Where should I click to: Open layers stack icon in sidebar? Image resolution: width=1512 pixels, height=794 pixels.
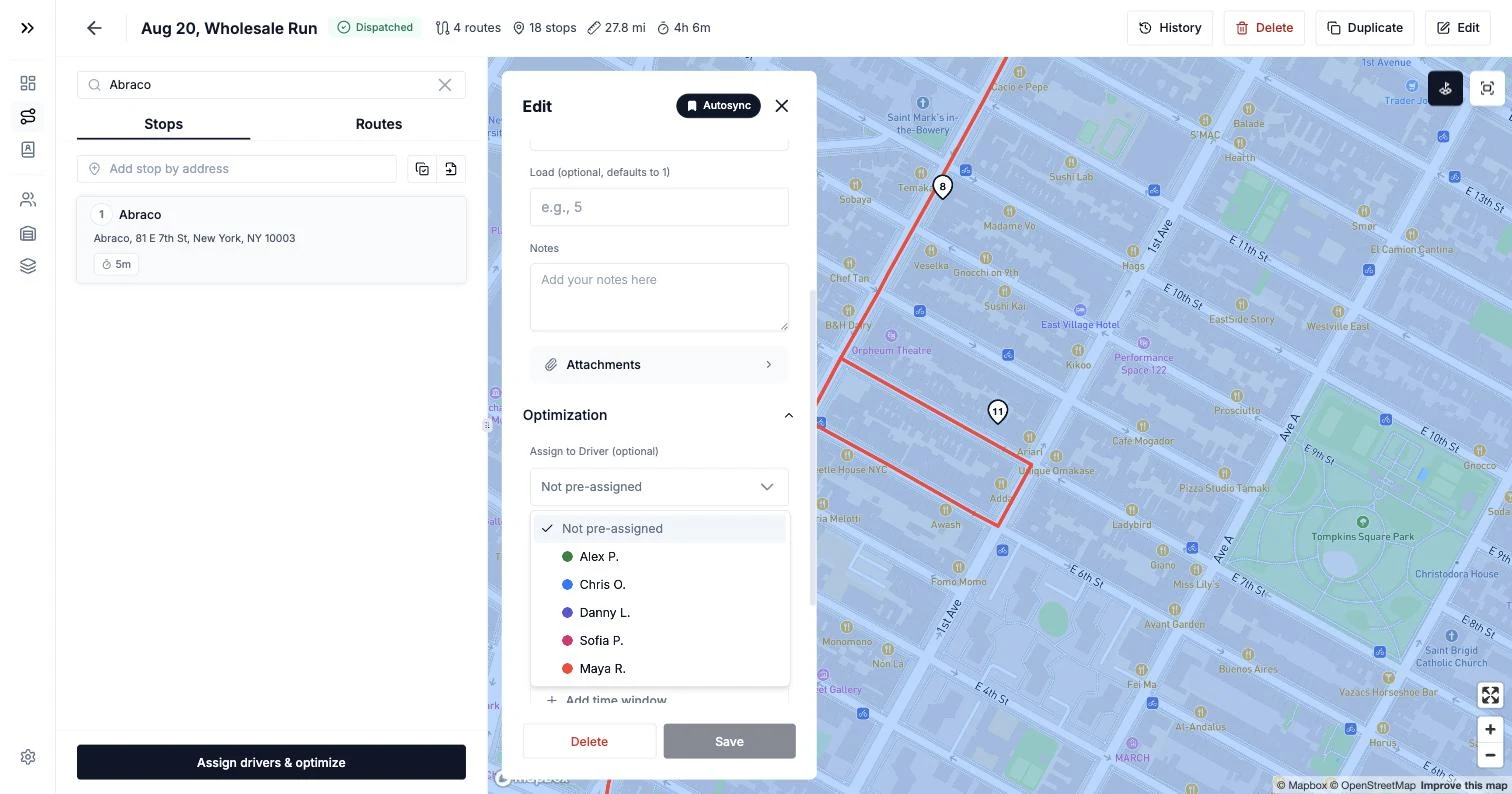[28, 266]
